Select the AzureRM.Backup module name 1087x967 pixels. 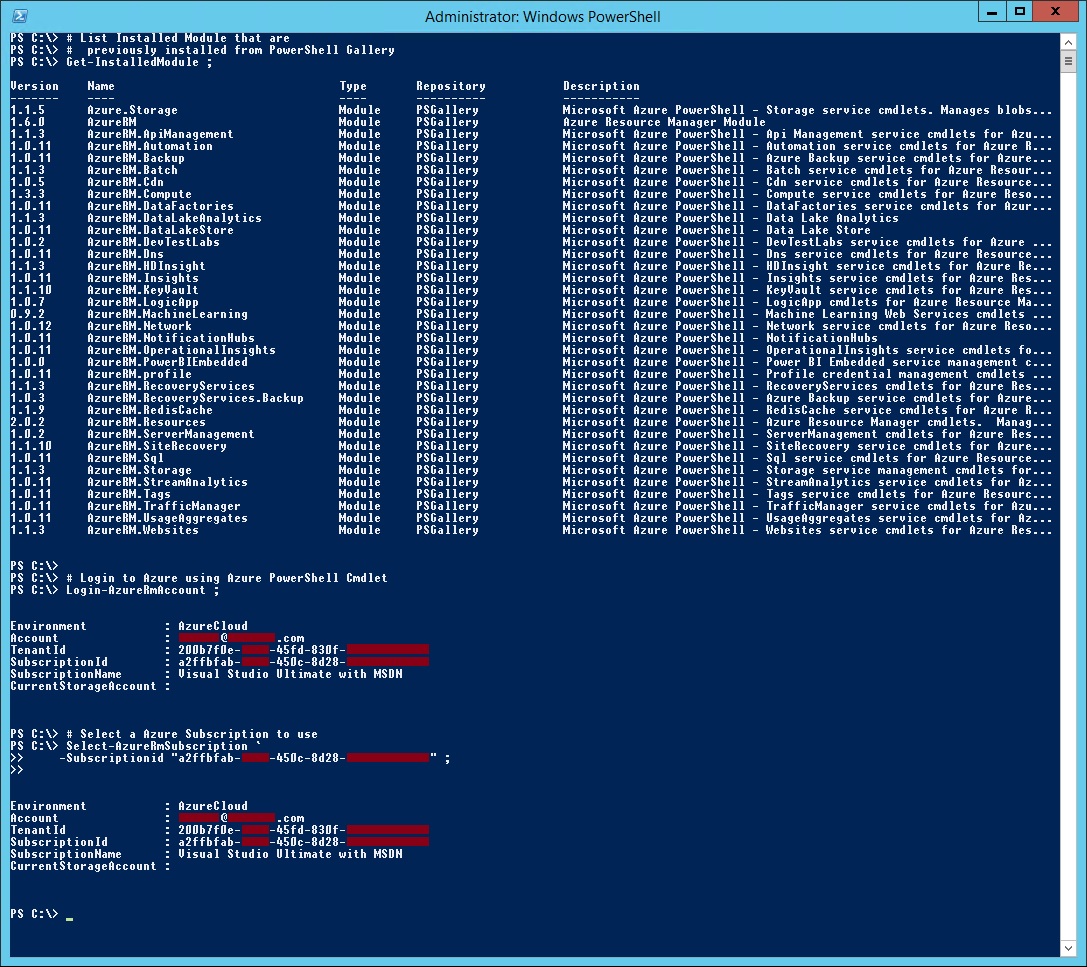[x=136, y=158]
